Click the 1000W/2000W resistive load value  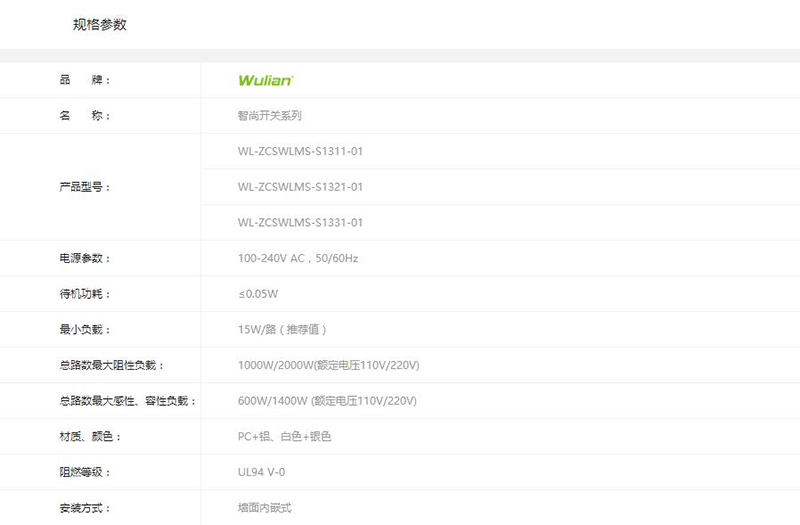point(328,365)
